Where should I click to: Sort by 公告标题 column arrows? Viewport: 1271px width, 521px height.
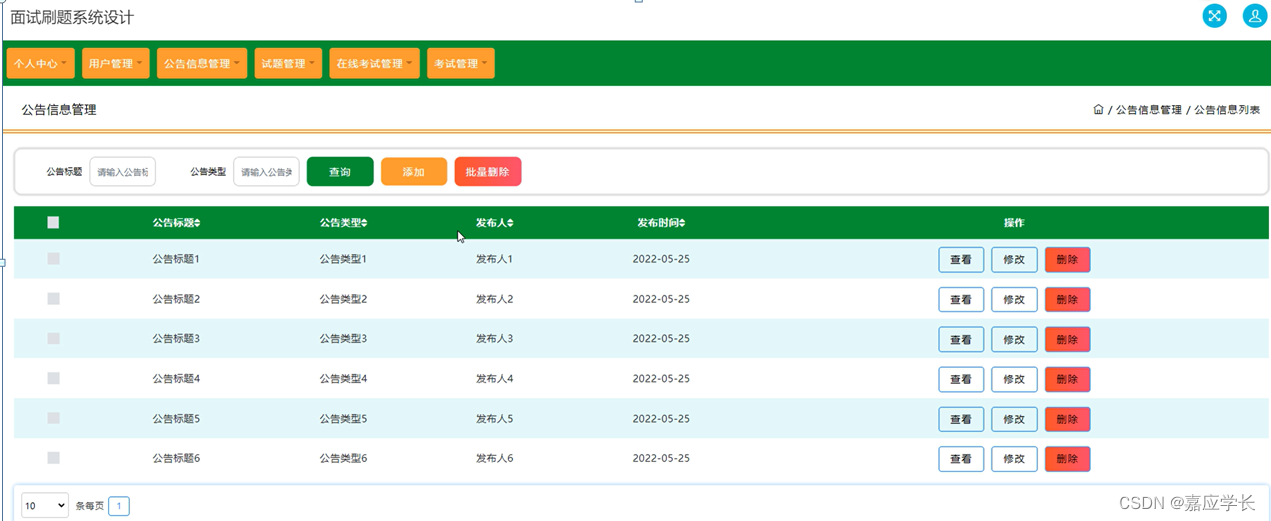click(x=197, y=223)
